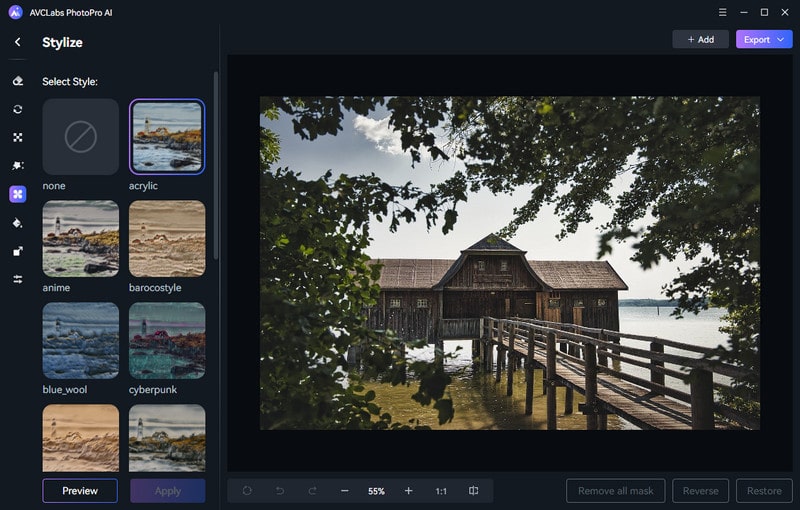
Task: Click the Reverse button
Action: coord(701,491)
